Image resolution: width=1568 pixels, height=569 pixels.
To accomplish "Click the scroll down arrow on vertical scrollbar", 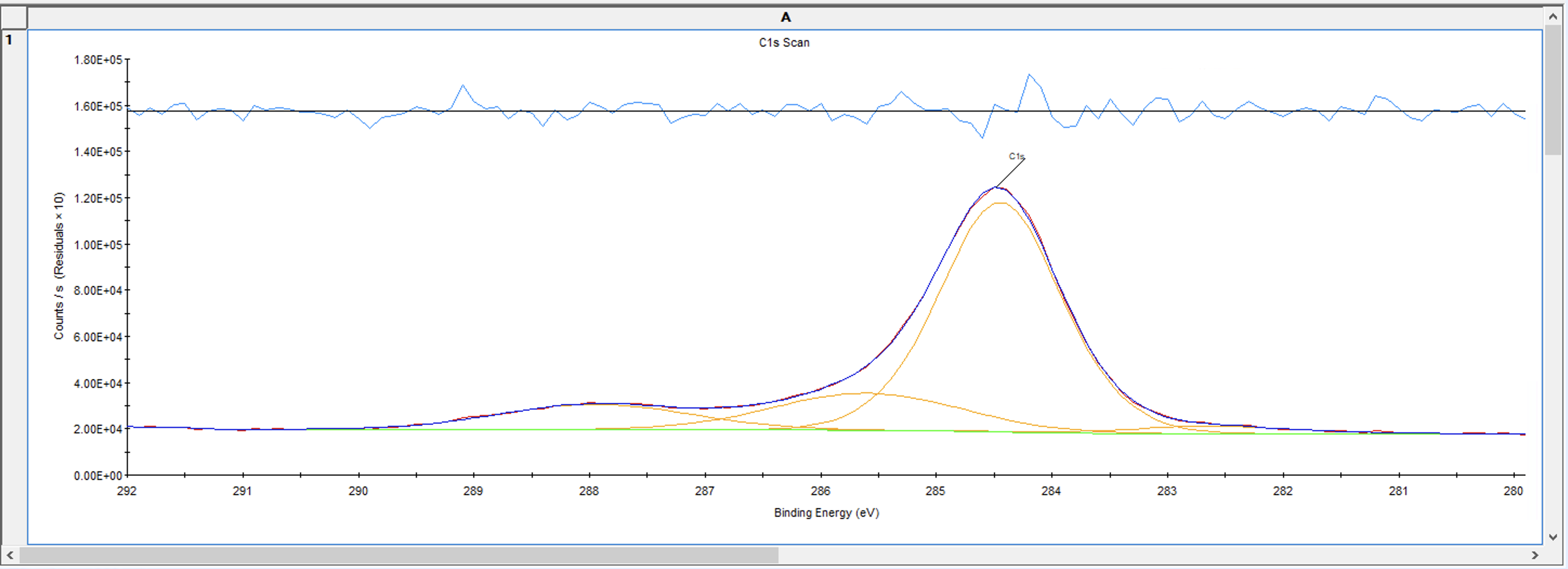I will click(1553, 536).
